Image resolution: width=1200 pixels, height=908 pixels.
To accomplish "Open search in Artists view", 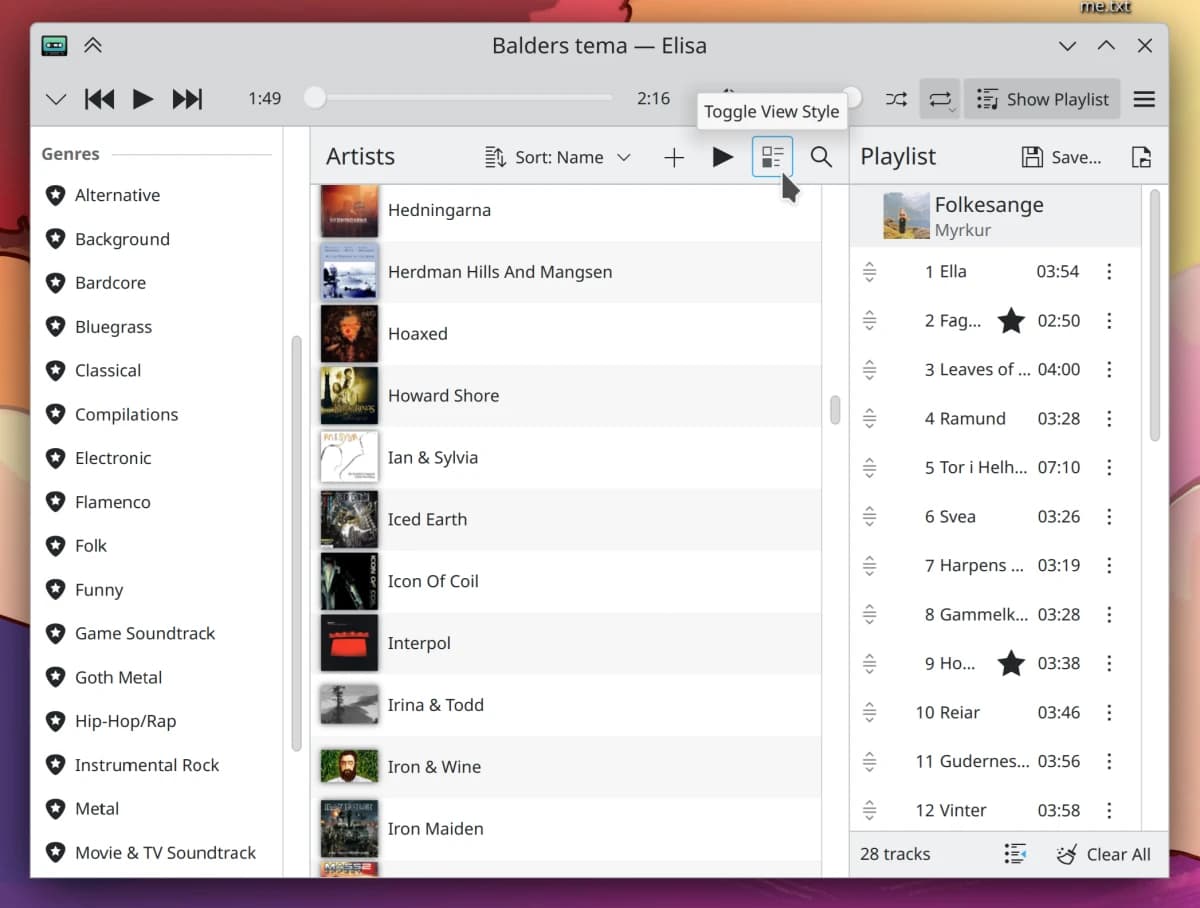I will [821, 157].
